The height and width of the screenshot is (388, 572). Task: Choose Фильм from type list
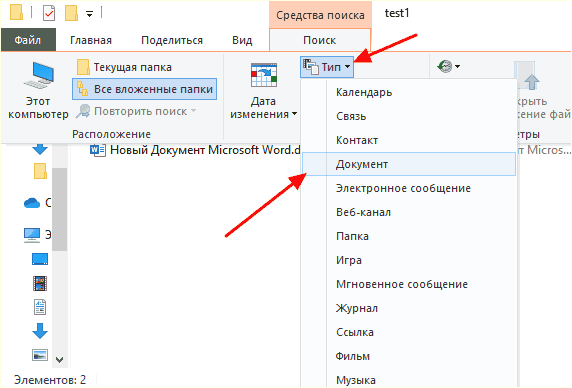(x=409, y=356)
